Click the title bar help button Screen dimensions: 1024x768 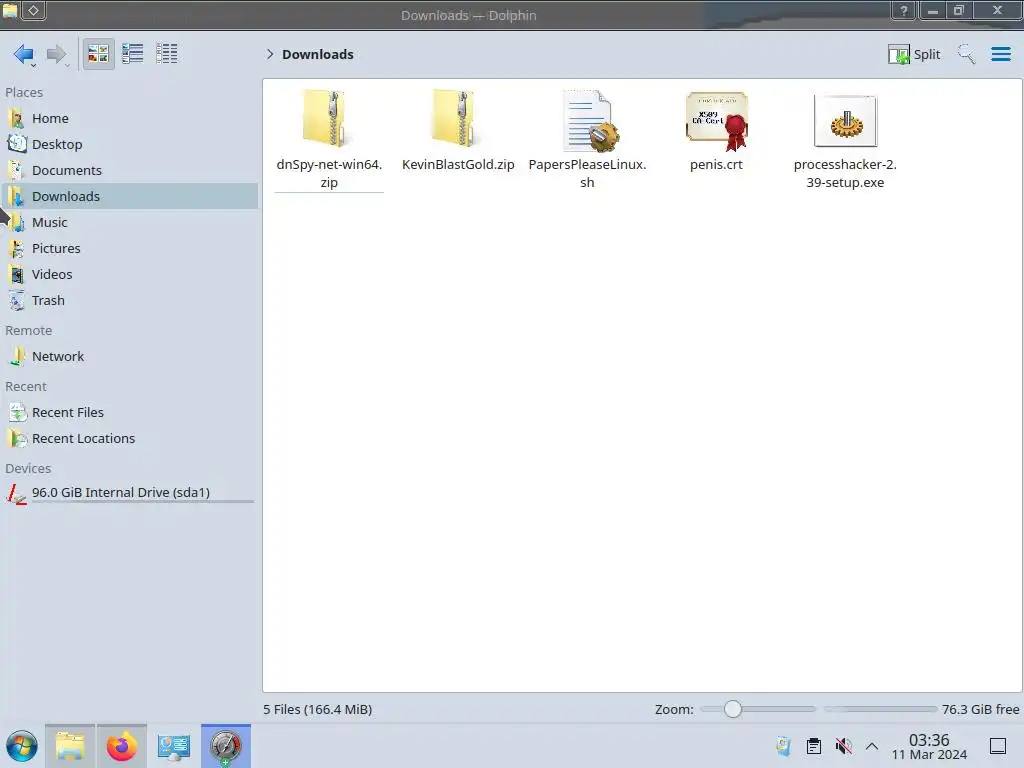click(x=904, y=10)
